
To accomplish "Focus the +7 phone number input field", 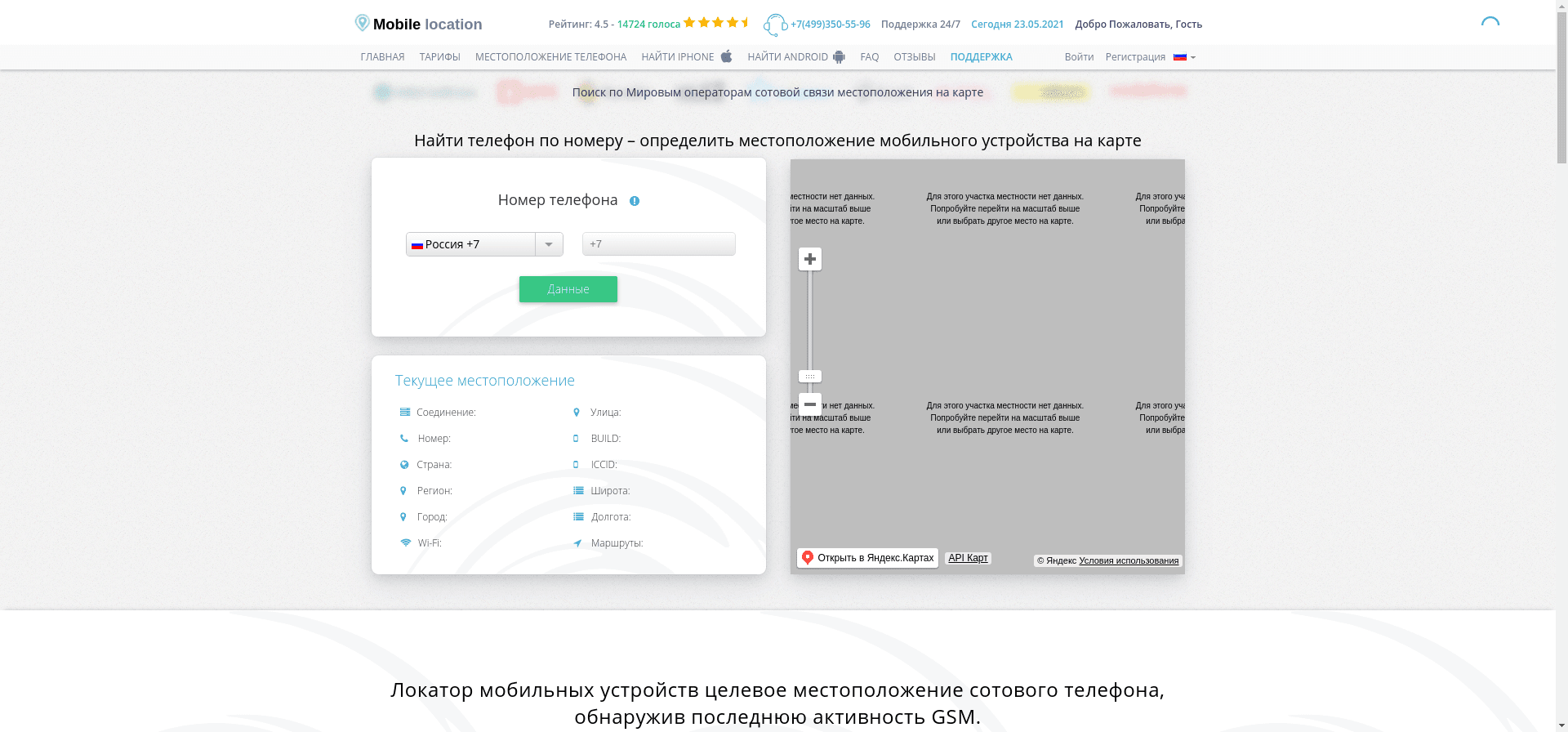I will [658, 244].
